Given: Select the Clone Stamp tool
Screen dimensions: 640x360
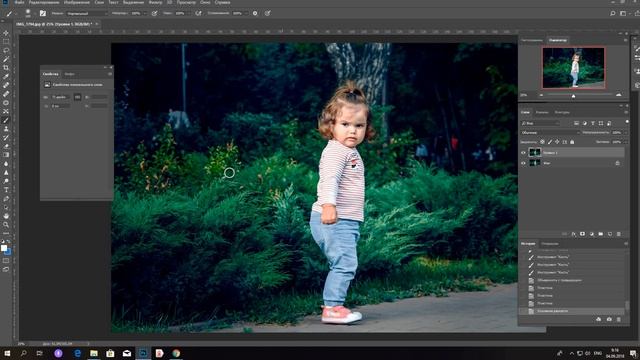Looking at the screenshot, I should (x=6, y=129).
